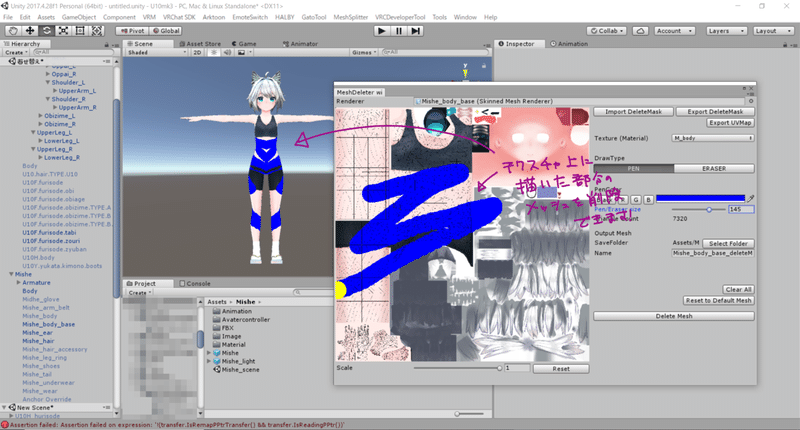Collapse the UpperLeg_L node
800x430 pixels.
pos(33,132)
